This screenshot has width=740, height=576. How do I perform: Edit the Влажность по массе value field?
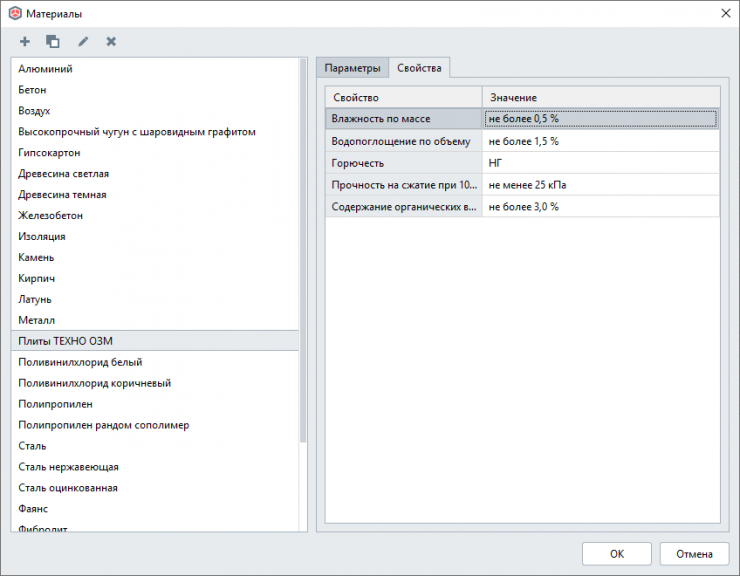pos(600,118)
